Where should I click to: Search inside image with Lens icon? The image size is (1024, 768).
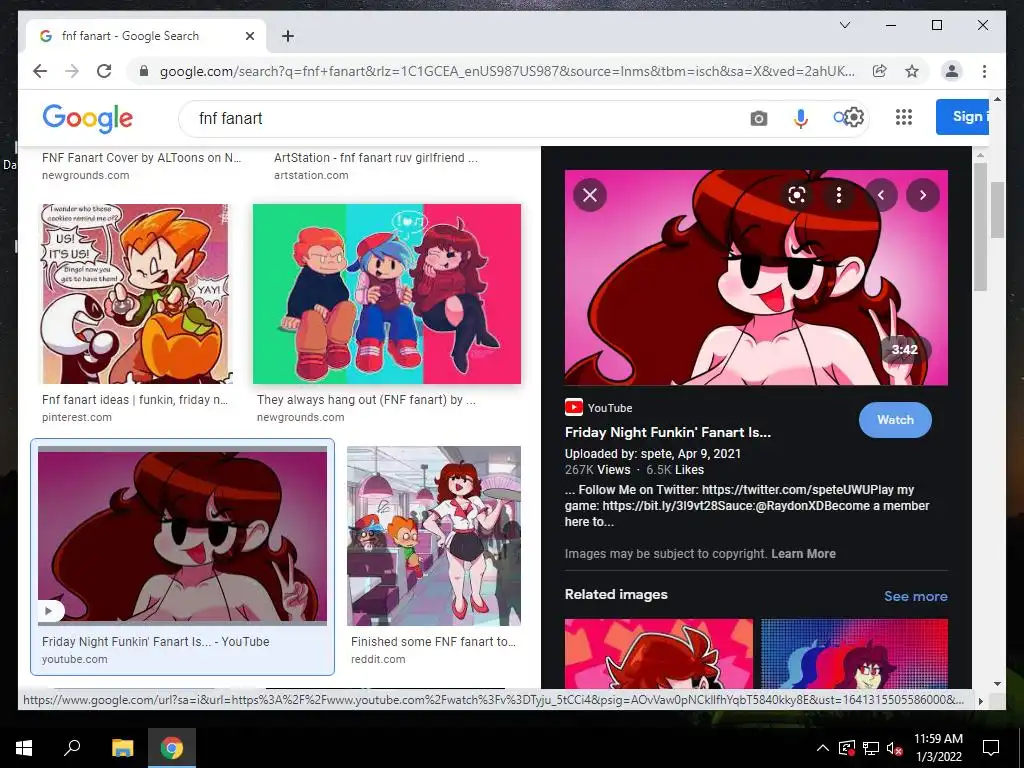pyautogui.click(x=797, y=195)
